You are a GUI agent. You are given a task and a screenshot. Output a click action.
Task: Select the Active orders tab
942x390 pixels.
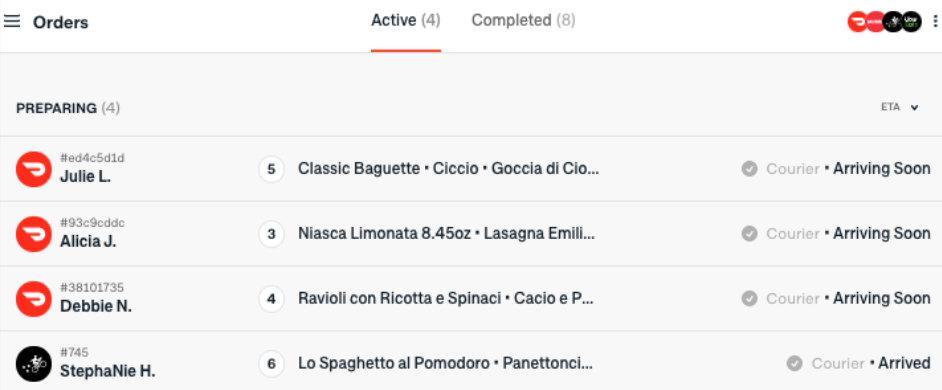[406, 20]
